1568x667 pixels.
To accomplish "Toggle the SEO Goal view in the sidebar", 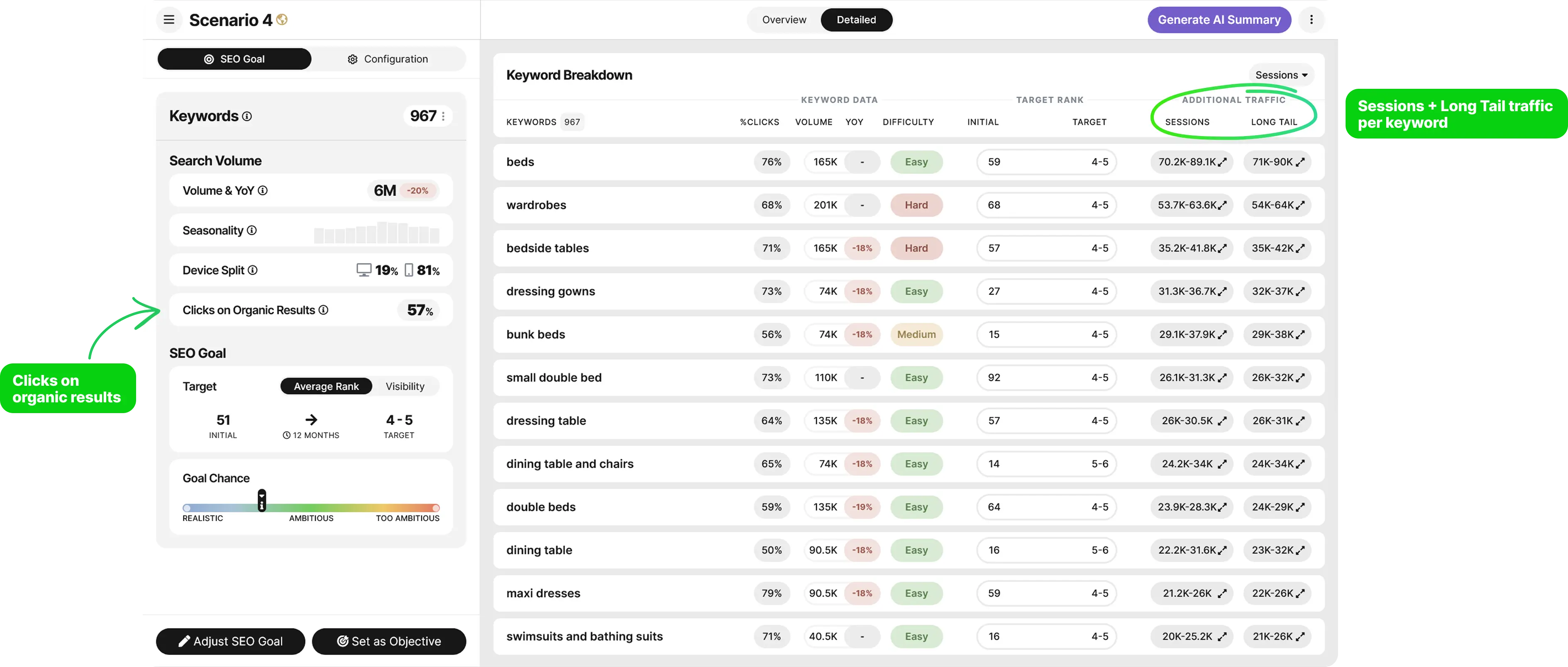I will pyautogui.click(x=234, y=58).
